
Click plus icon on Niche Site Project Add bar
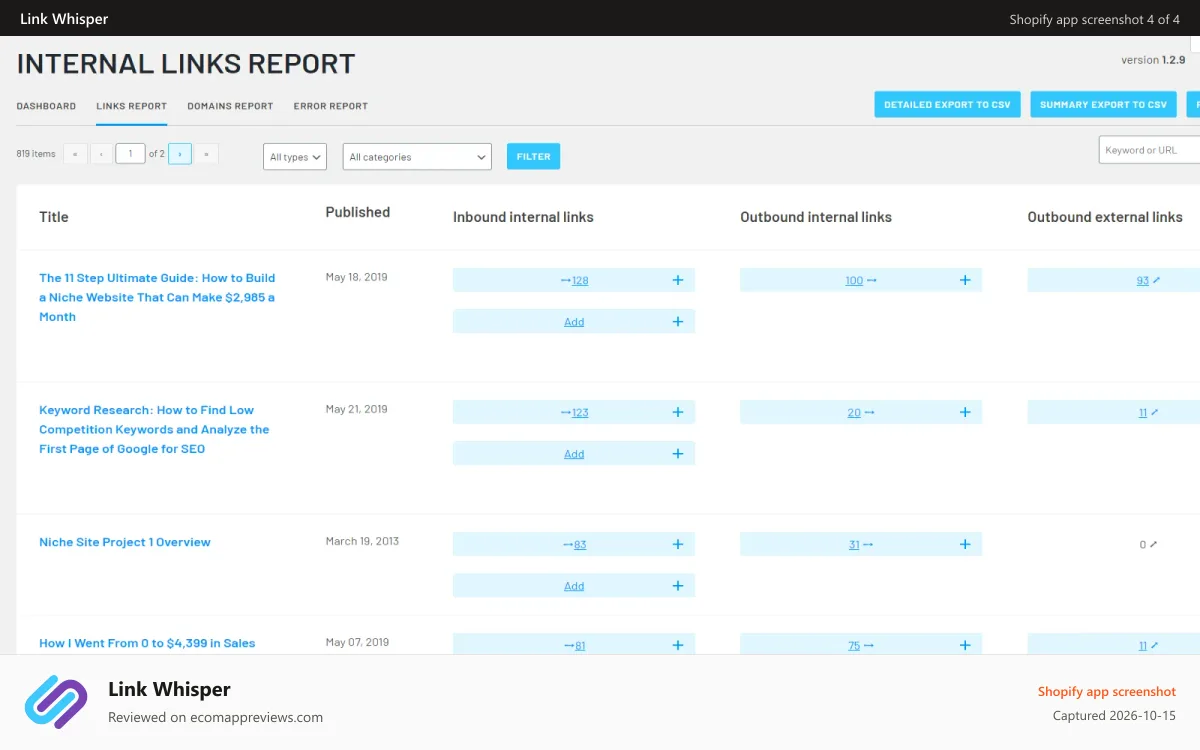tap(678, 586)
